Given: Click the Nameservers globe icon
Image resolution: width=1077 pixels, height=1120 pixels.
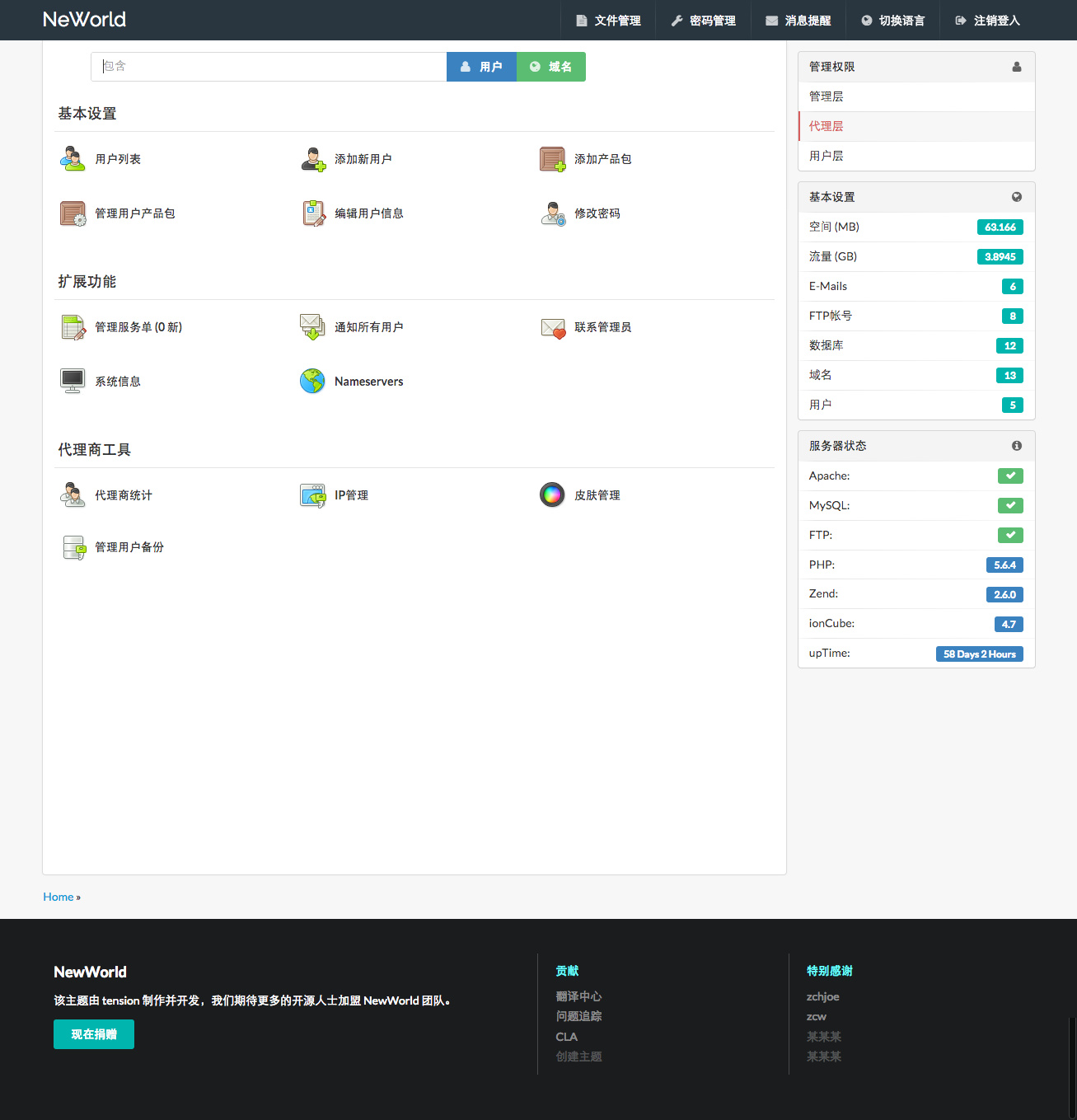Looking at the screenshot, I should coord(312,381).
